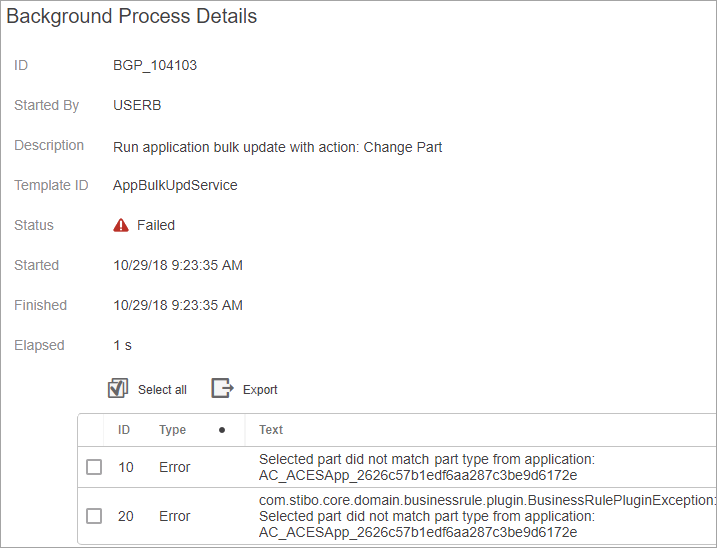Tick the checkbox for error row 10
717x548 pixels.
click(94, 467)
